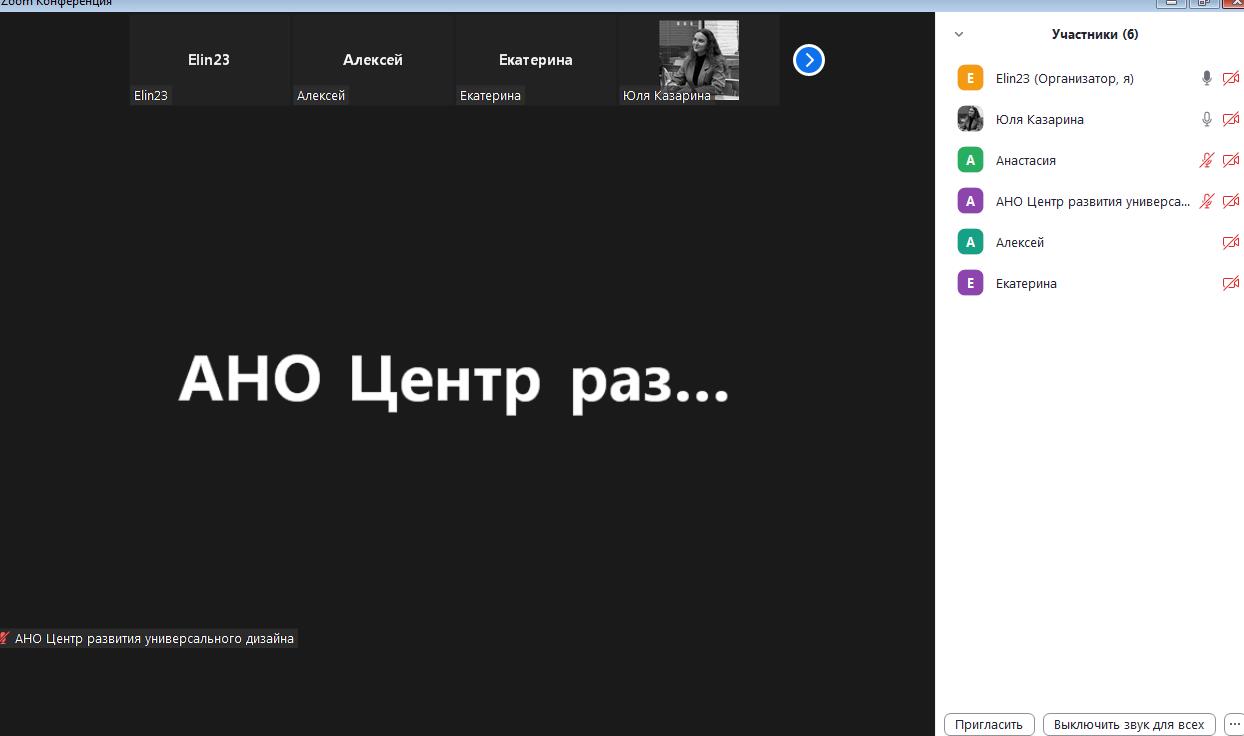Click Участники (6) panel title

point(1095,34)
